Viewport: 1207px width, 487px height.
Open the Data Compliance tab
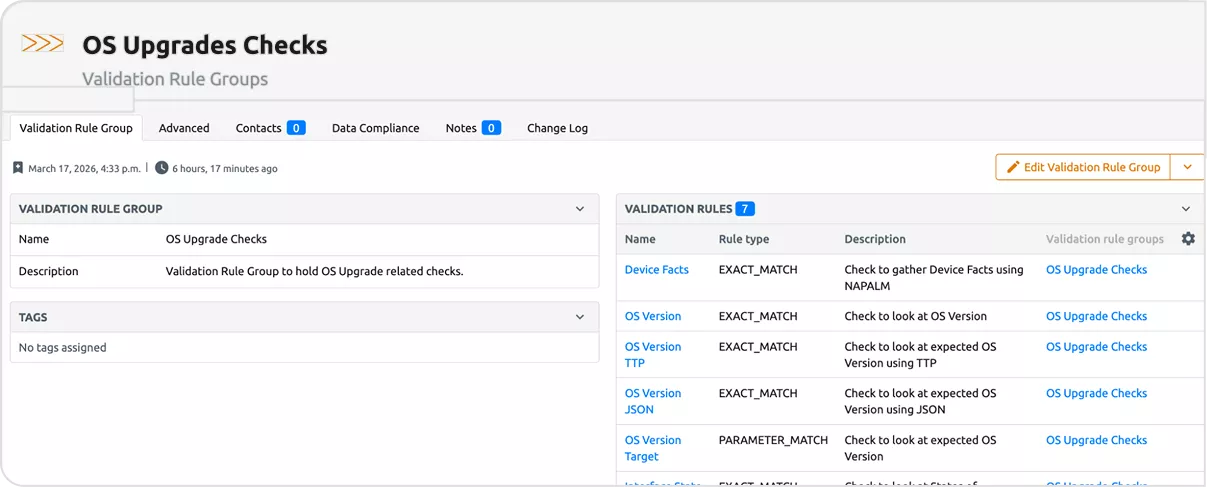pyautogui.click(x=375, y=128)
